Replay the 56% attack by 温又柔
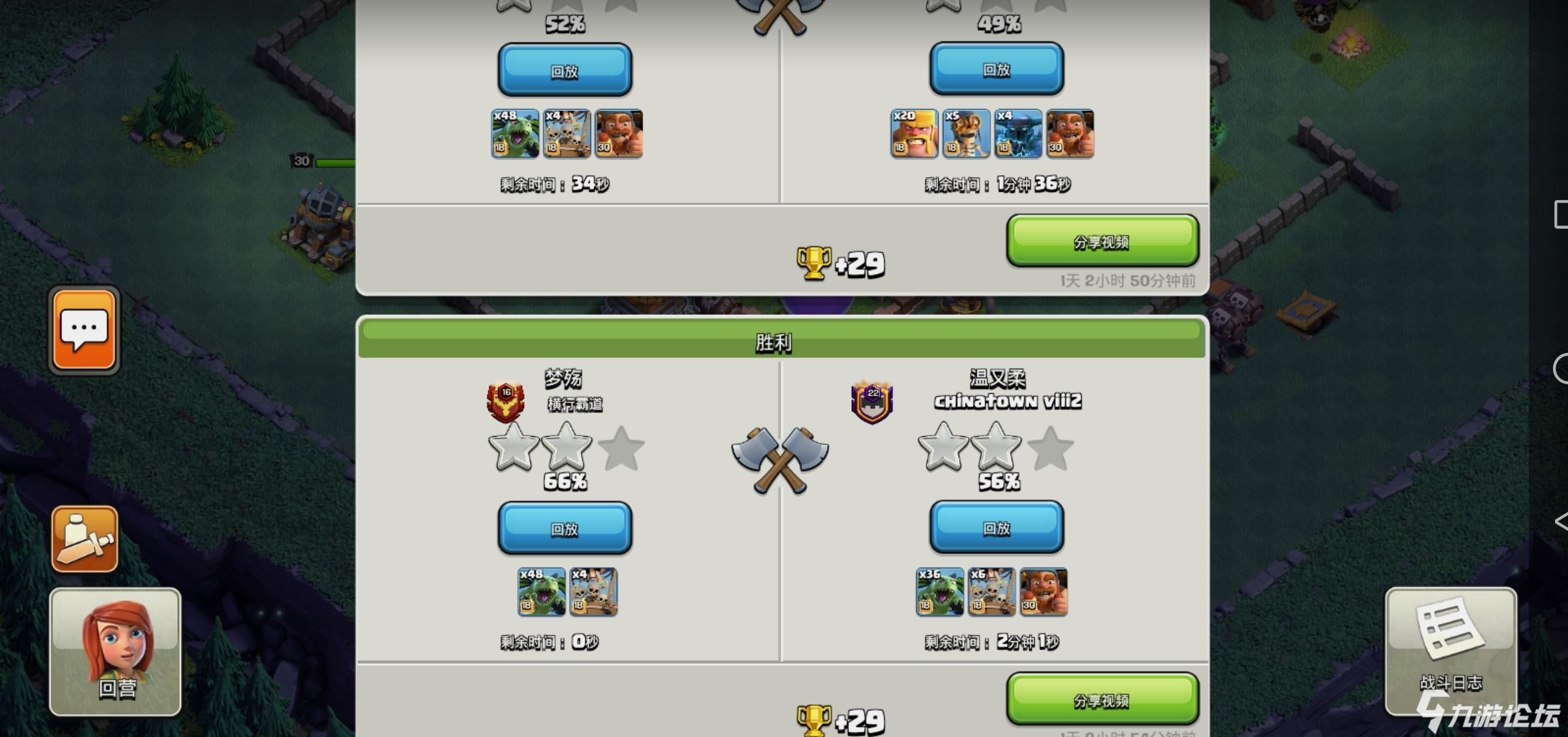The height and width of the screenshot is (737, 1568). coord(997,527)
